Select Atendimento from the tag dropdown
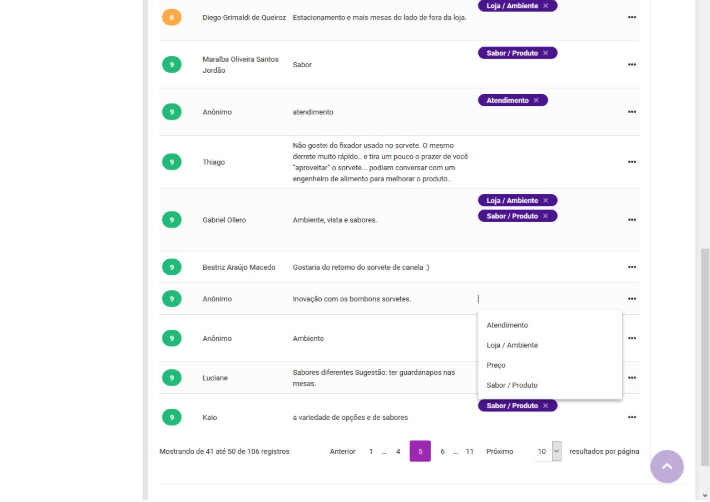 [507, 325]
